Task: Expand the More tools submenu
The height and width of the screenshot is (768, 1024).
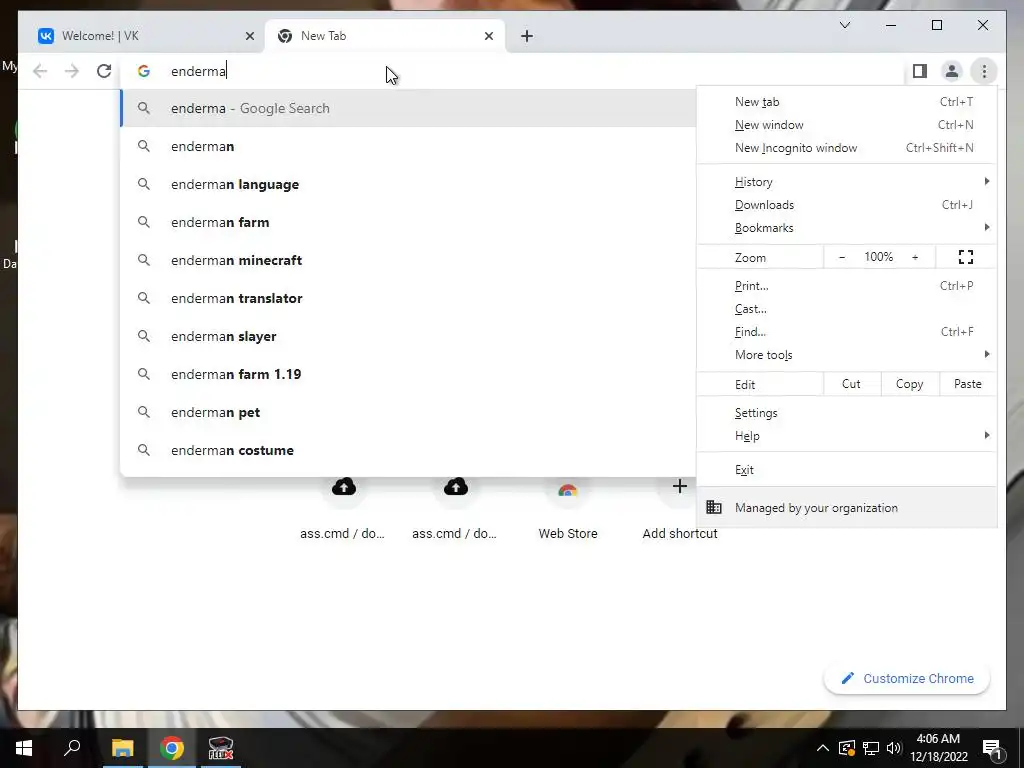Action: pos(847,355)
